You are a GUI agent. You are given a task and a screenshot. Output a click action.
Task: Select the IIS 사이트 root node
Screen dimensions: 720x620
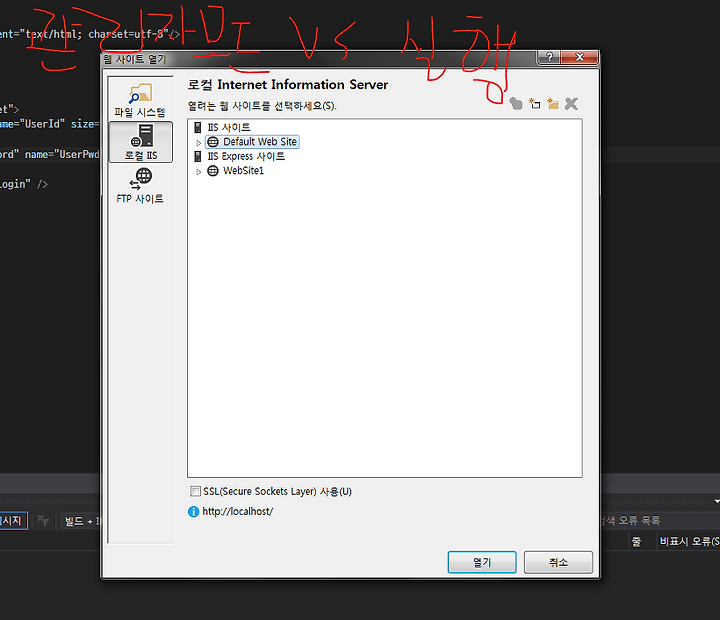point(222,128)
